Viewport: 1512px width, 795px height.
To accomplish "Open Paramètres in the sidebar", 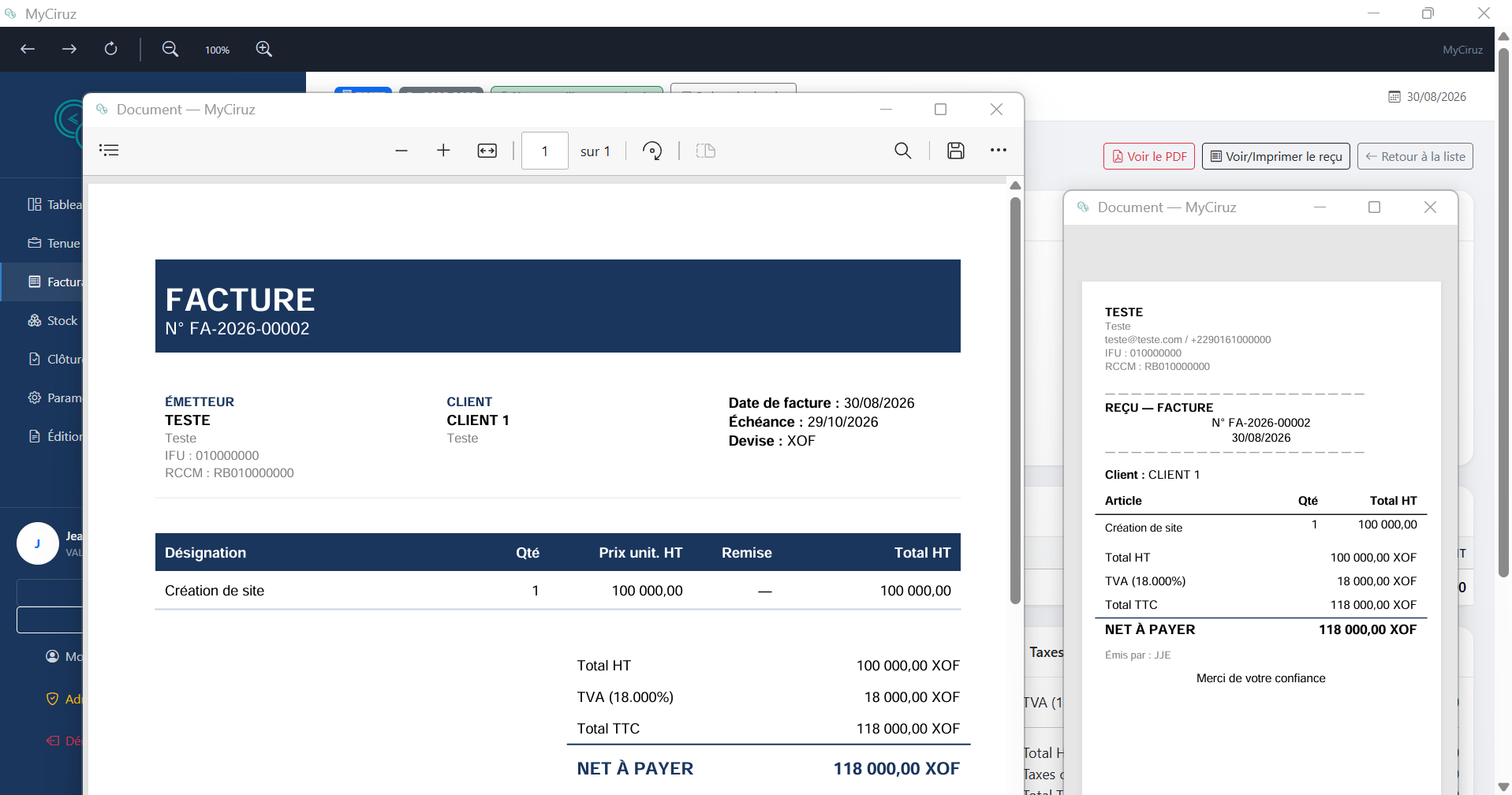I will 54,397.
